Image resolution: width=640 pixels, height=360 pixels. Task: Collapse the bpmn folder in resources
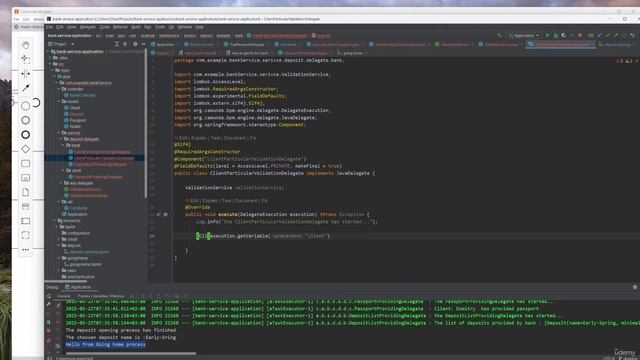tap(56, 227)
